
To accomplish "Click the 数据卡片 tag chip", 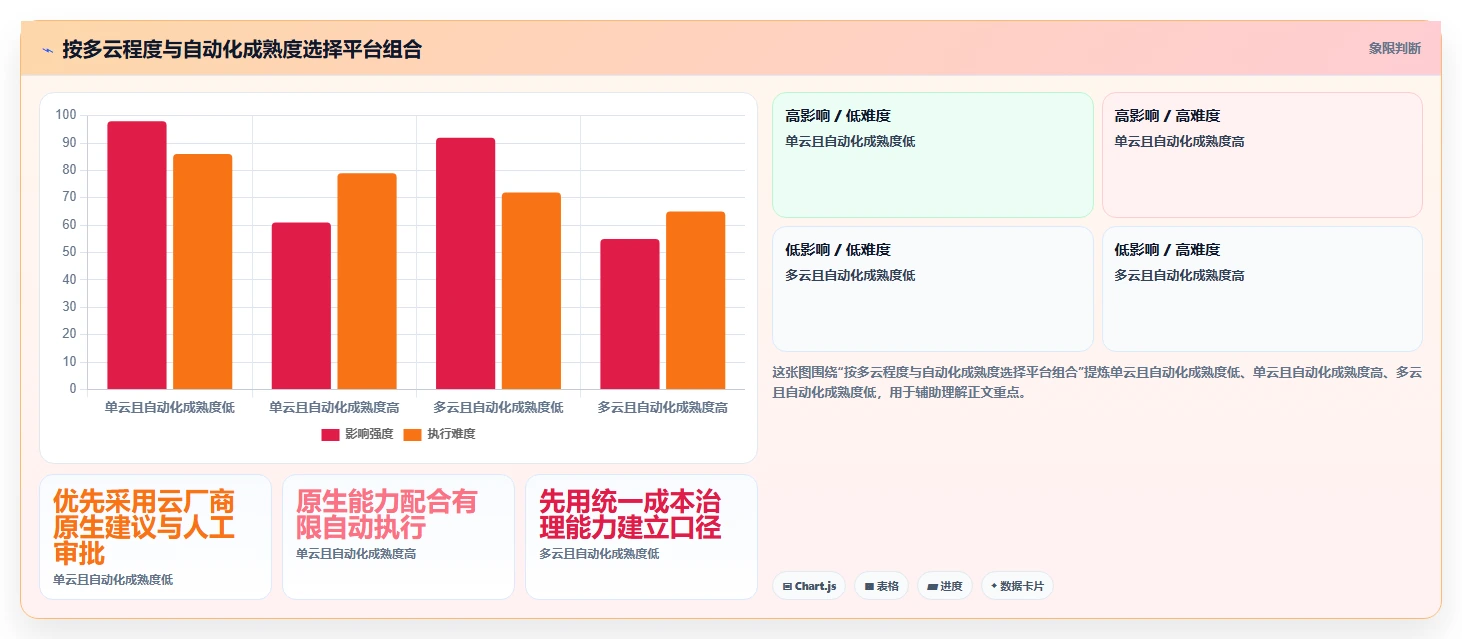I will coord(1017,586).
